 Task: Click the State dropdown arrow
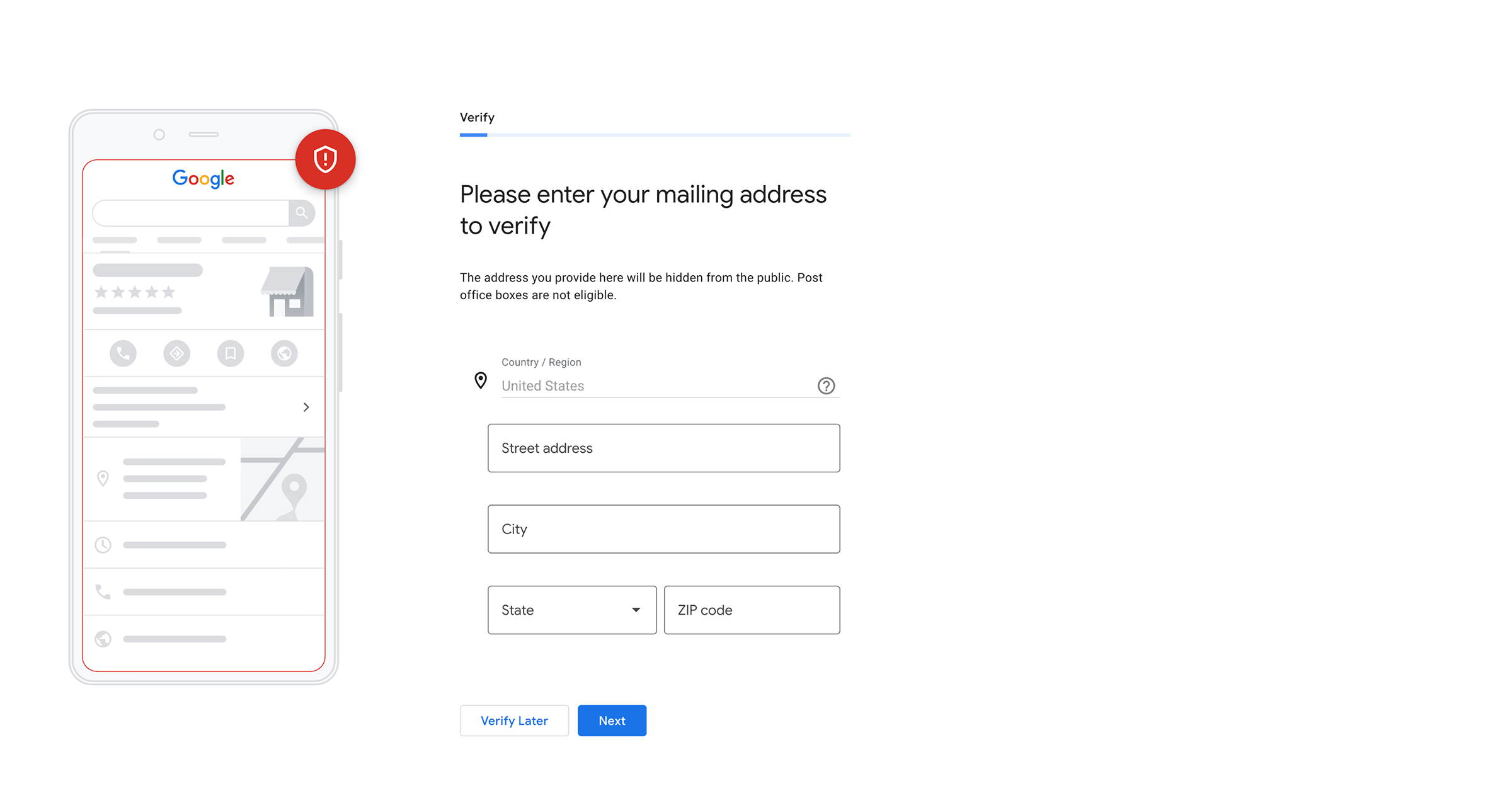click(636, 610)
